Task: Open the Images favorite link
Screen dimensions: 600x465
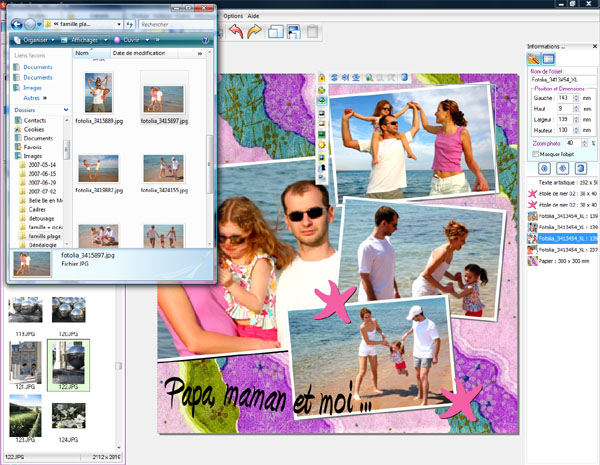Action: (33, 88)
